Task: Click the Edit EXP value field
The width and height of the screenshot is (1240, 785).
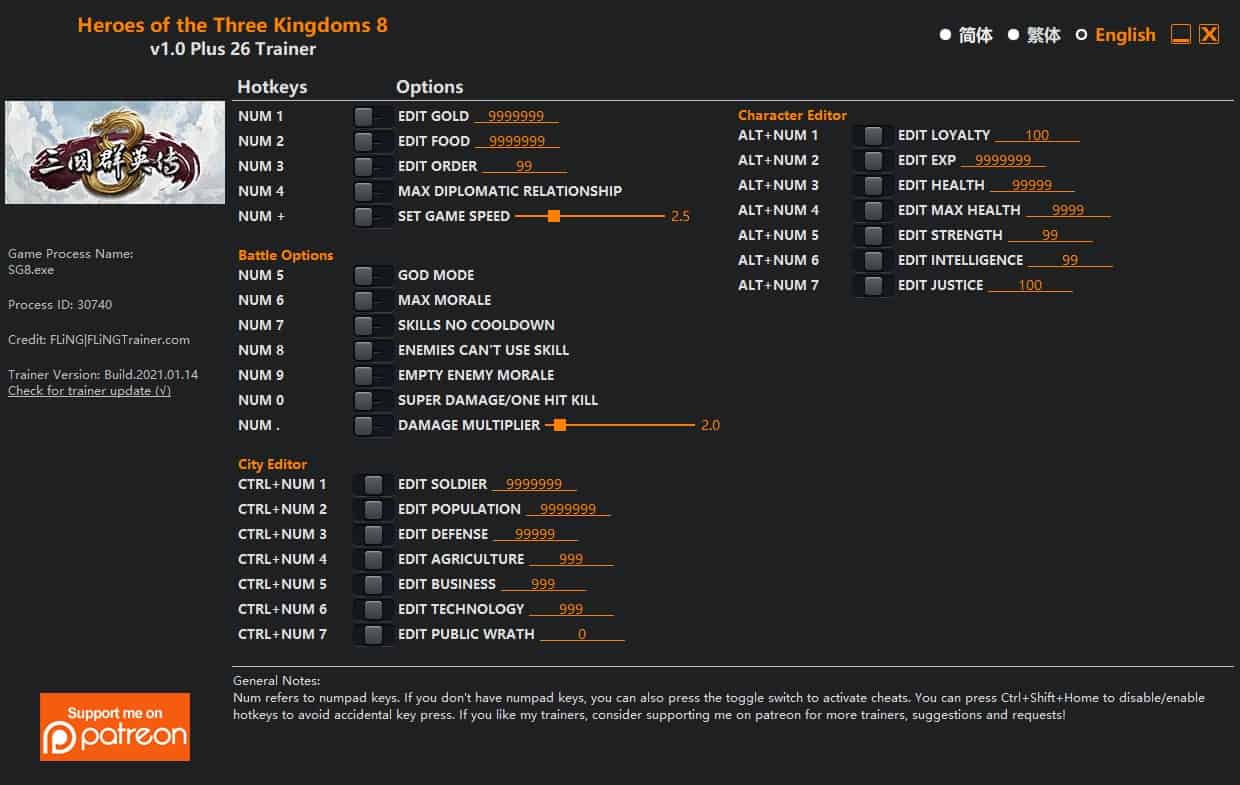Action: point(1003,160)
